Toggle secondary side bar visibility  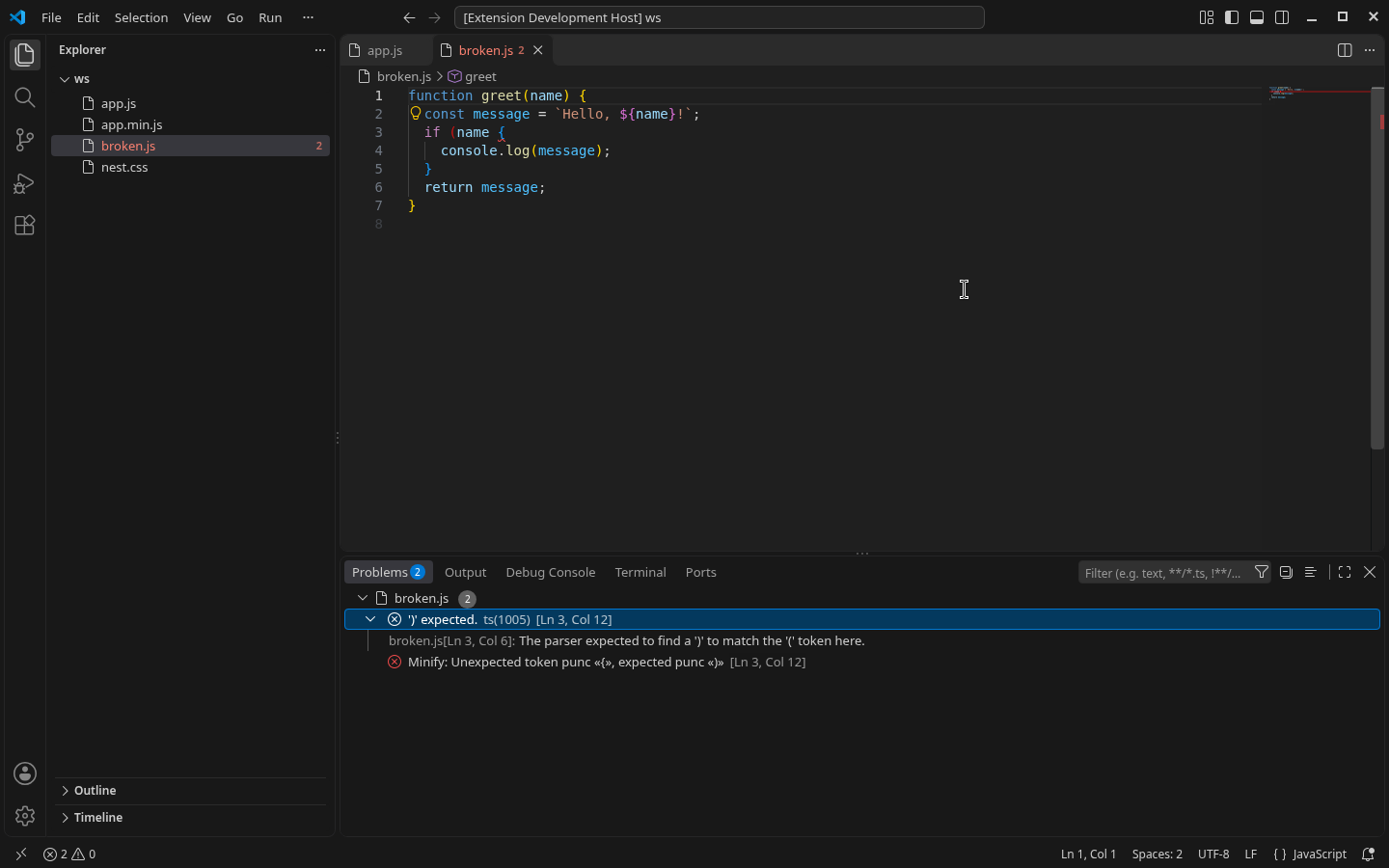point(1282,17)
